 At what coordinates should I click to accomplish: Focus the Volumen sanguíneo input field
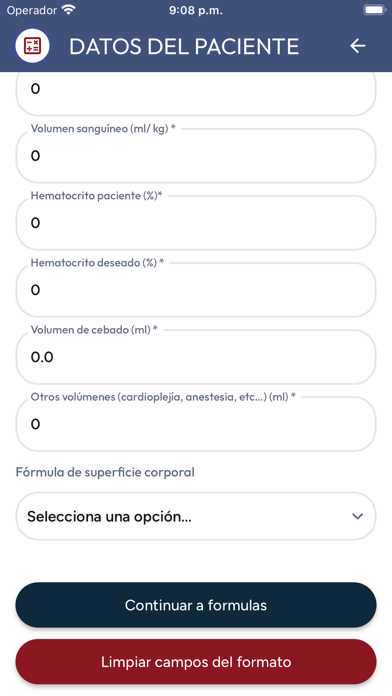point(196,156)
